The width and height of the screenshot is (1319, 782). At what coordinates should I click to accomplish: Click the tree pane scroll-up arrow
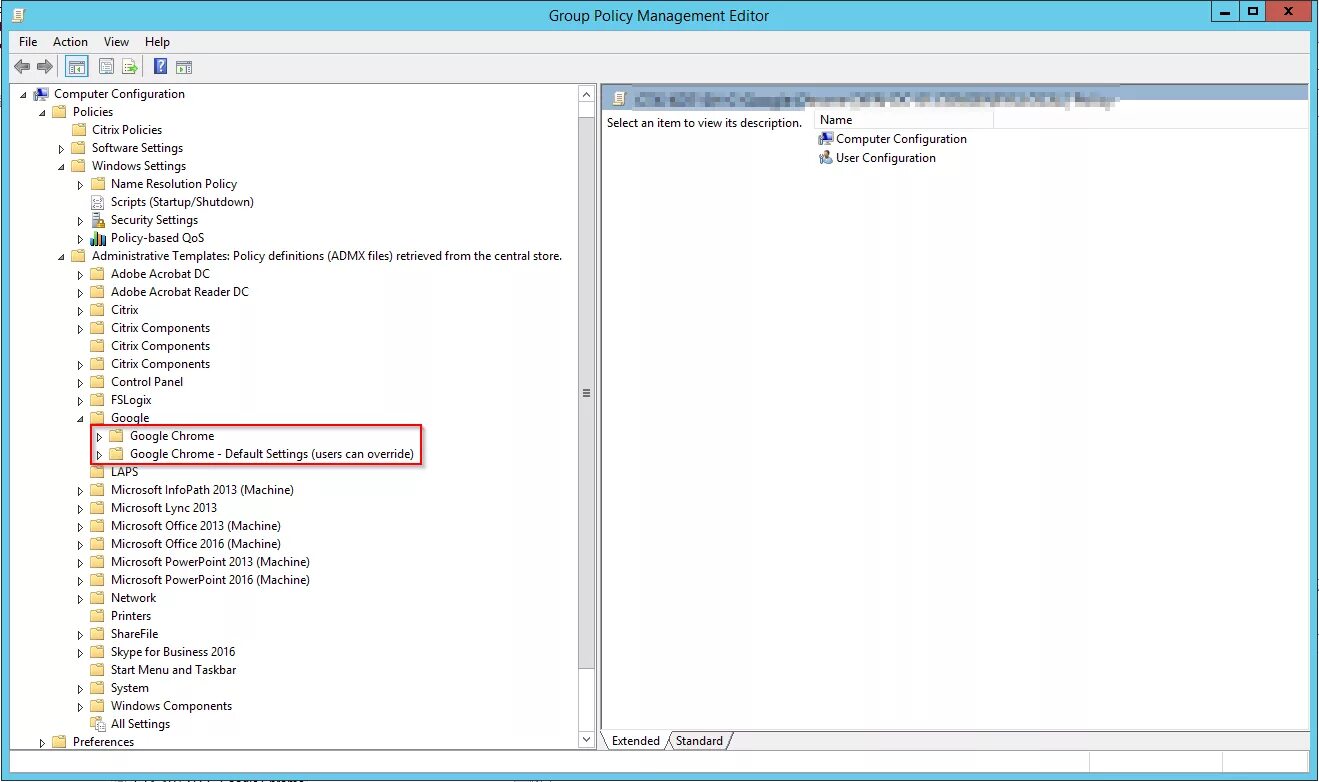[587, 94]
